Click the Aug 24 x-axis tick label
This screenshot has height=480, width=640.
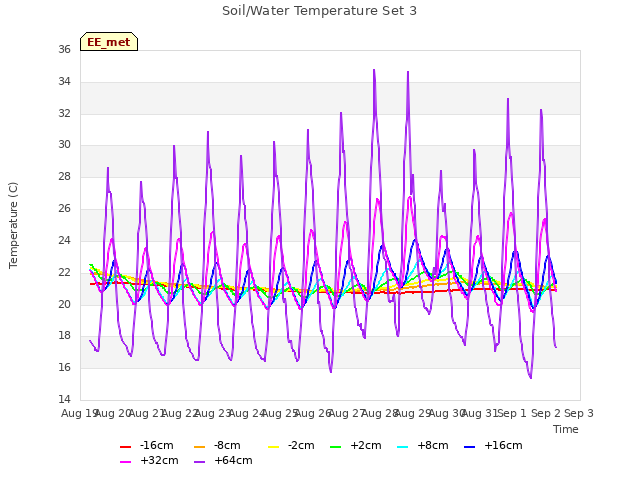(247, 413)
